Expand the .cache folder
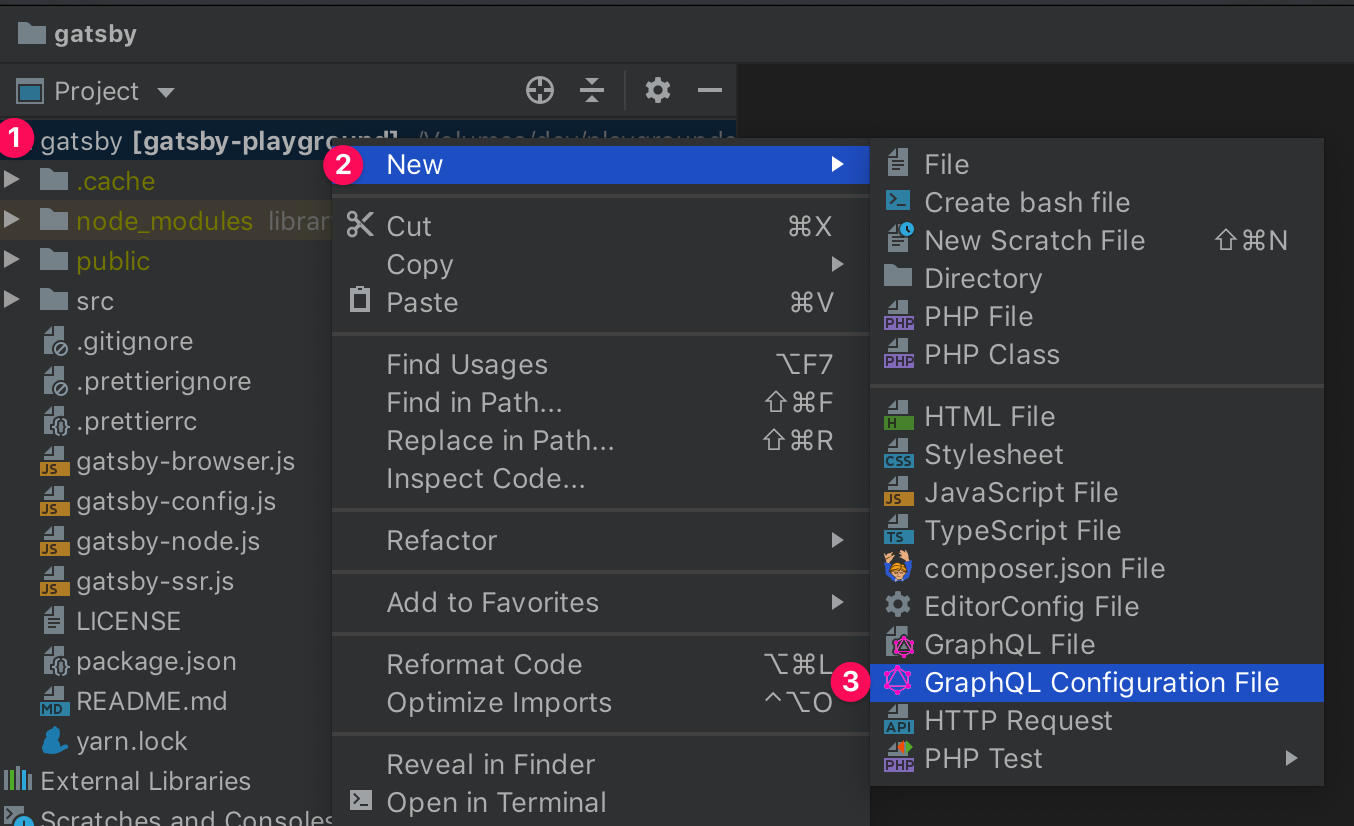The width and height of the screenshot is (1354, 826). [12, 181]
